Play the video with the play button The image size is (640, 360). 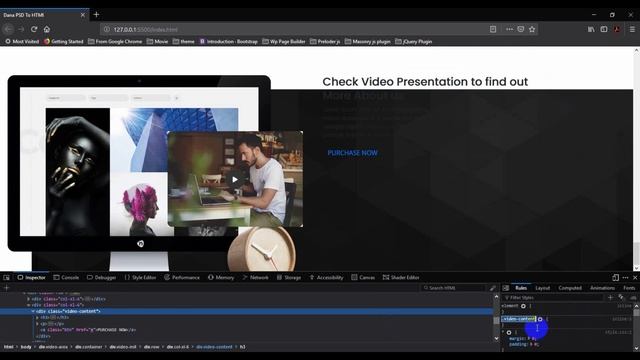coord(235,180)
